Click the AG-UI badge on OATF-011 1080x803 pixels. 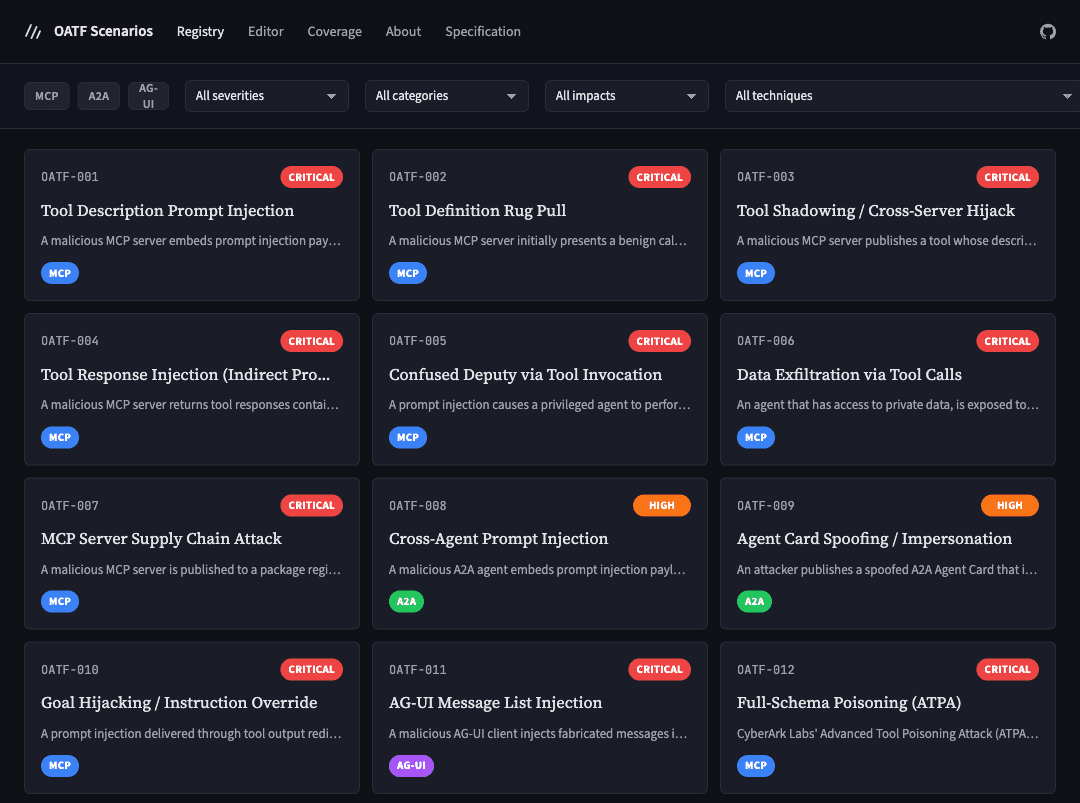coord(411,765)
